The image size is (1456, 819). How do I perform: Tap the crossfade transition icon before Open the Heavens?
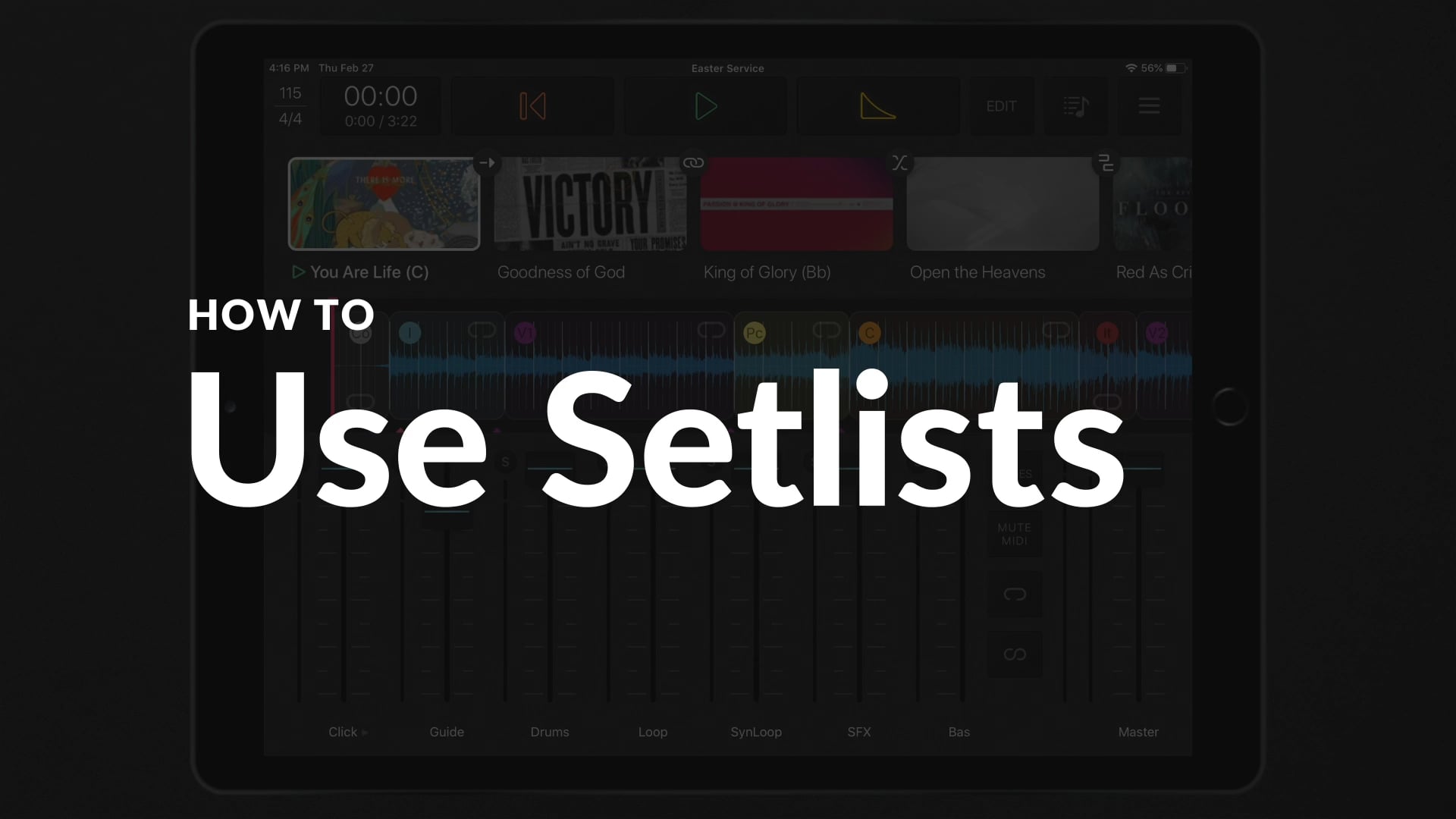click(899, 162)
